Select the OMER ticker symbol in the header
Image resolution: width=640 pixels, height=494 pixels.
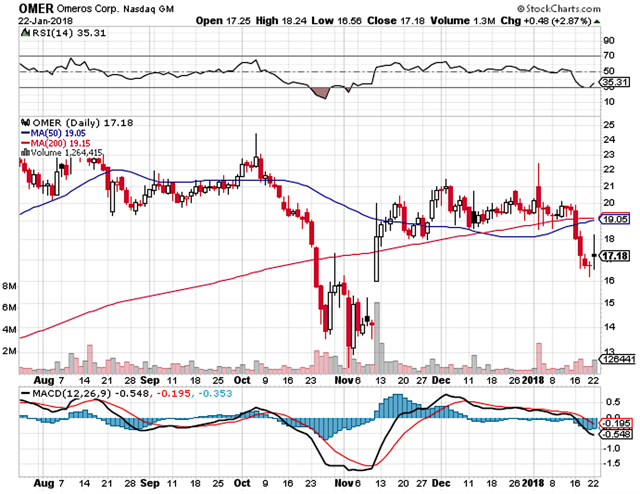[x=36, y=8]
